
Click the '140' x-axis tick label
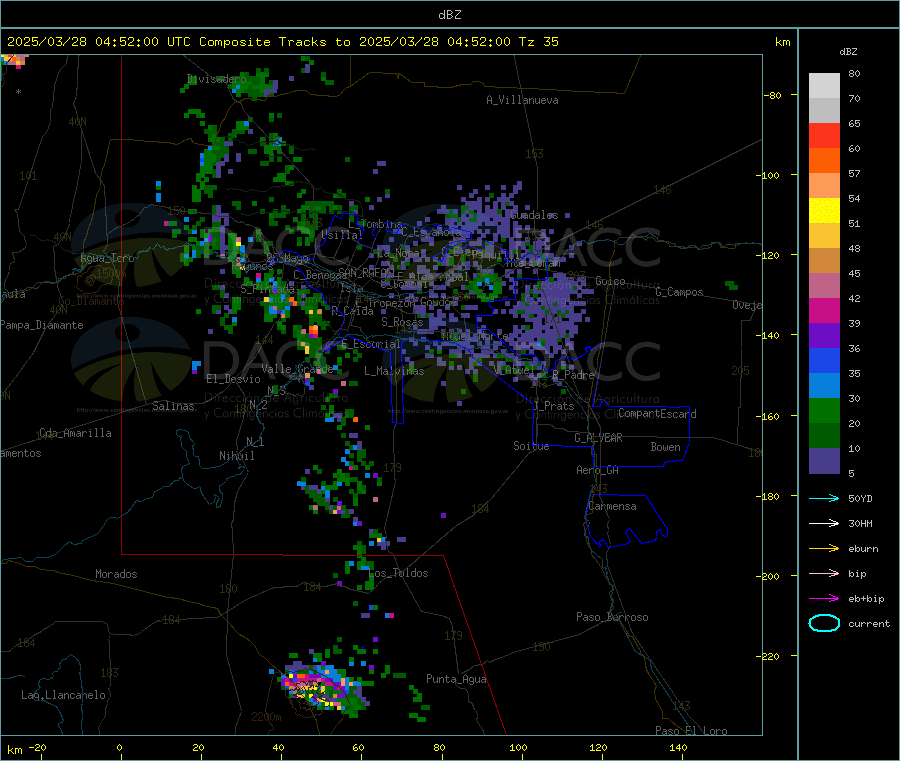point(678,747)
